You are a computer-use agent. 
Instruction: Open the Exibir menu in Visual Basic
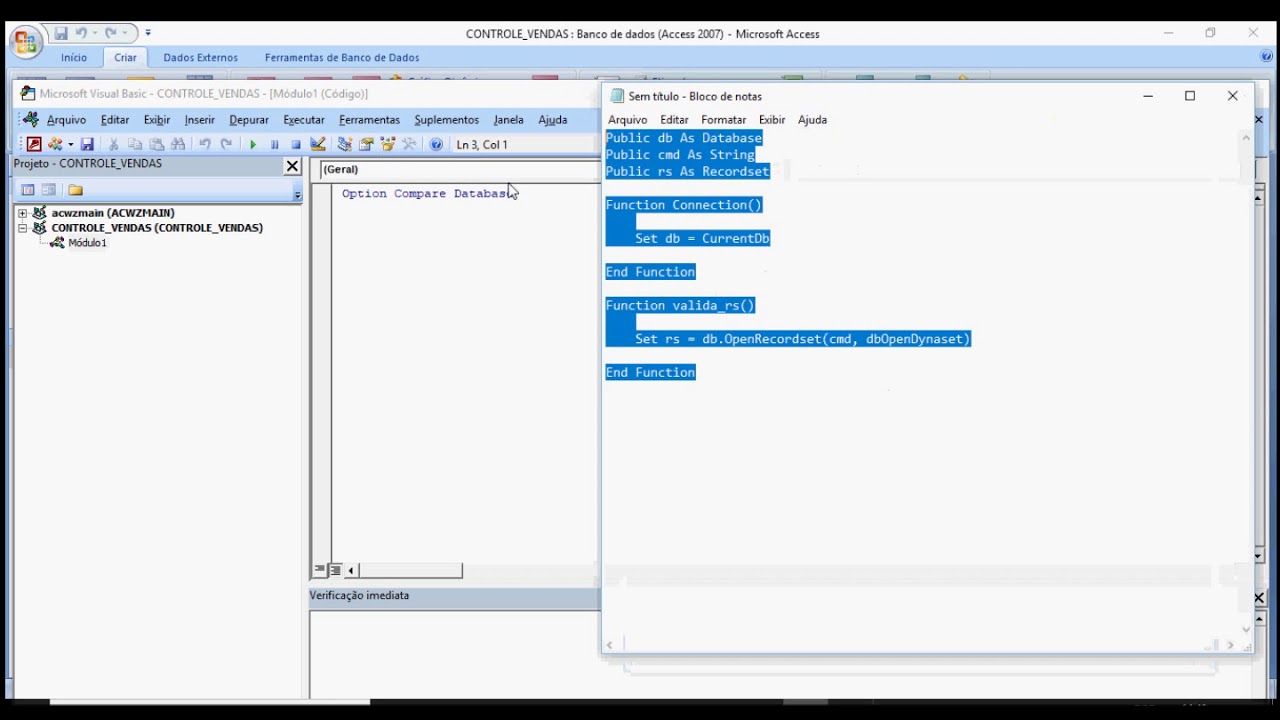pyautogui.click(x=157, y=120)
